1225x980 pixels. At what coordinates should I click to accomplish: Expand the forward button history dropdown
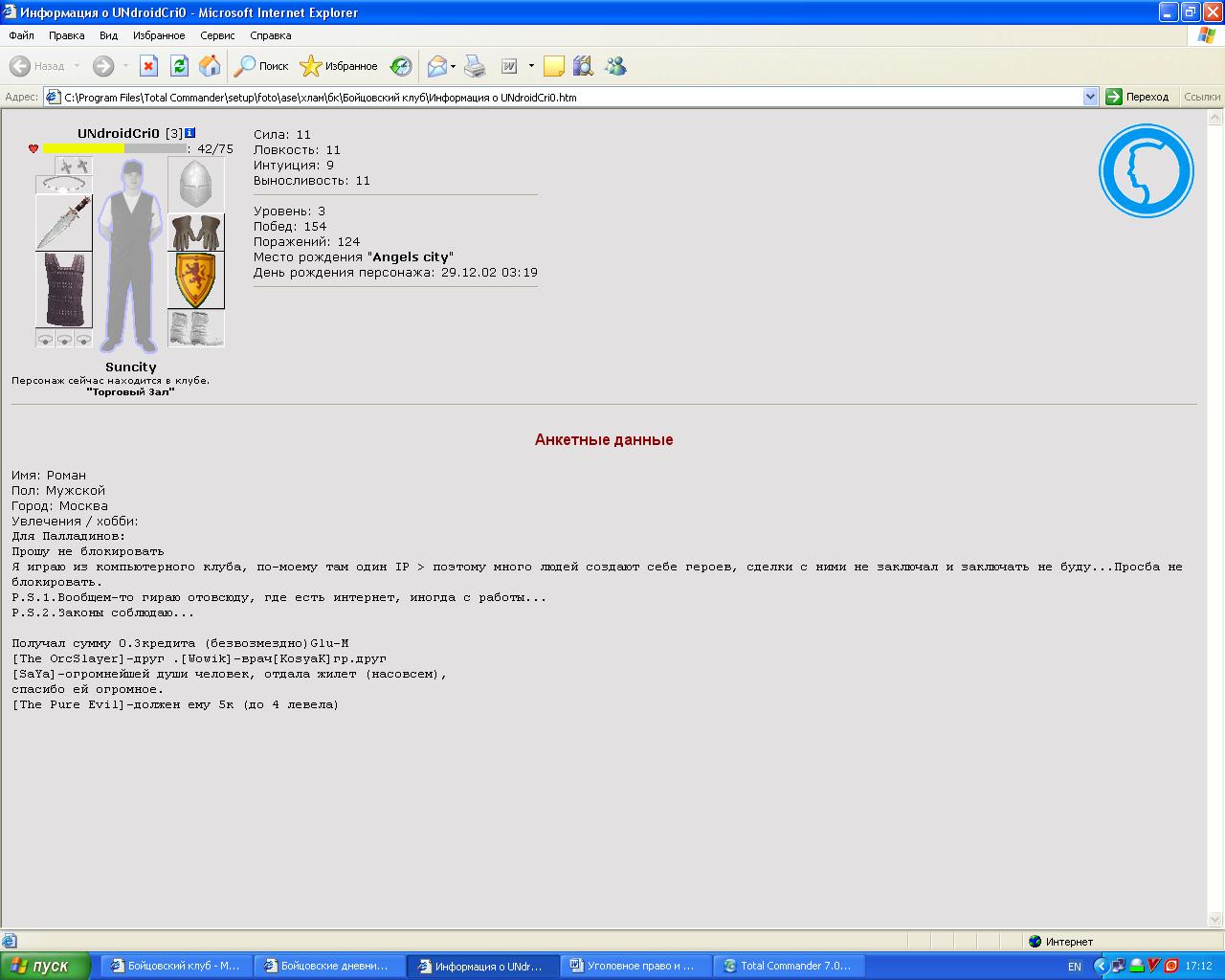125,66
